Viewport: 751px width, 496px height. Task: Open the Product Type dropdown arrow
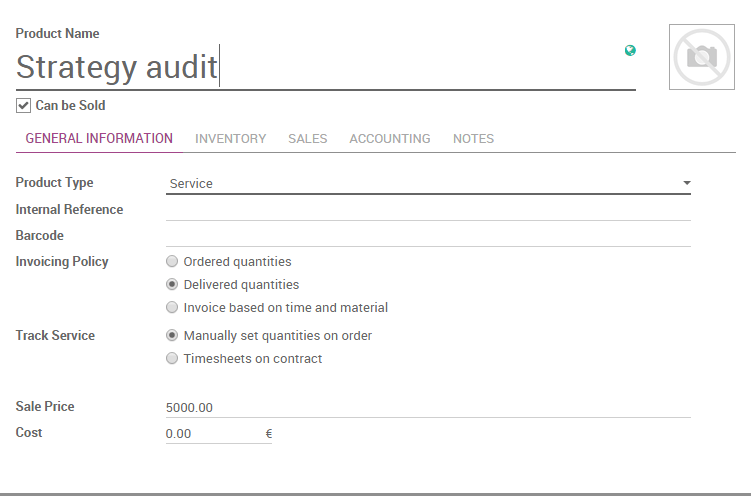pyautogui.click(x=687, y=184)
